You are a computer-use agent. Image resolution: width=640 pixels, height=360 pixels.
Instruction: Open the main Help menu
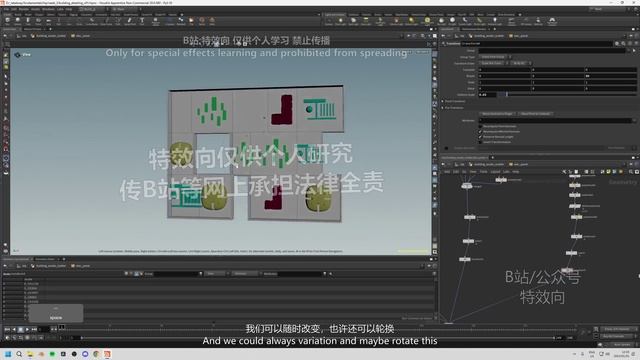(69, 9)
